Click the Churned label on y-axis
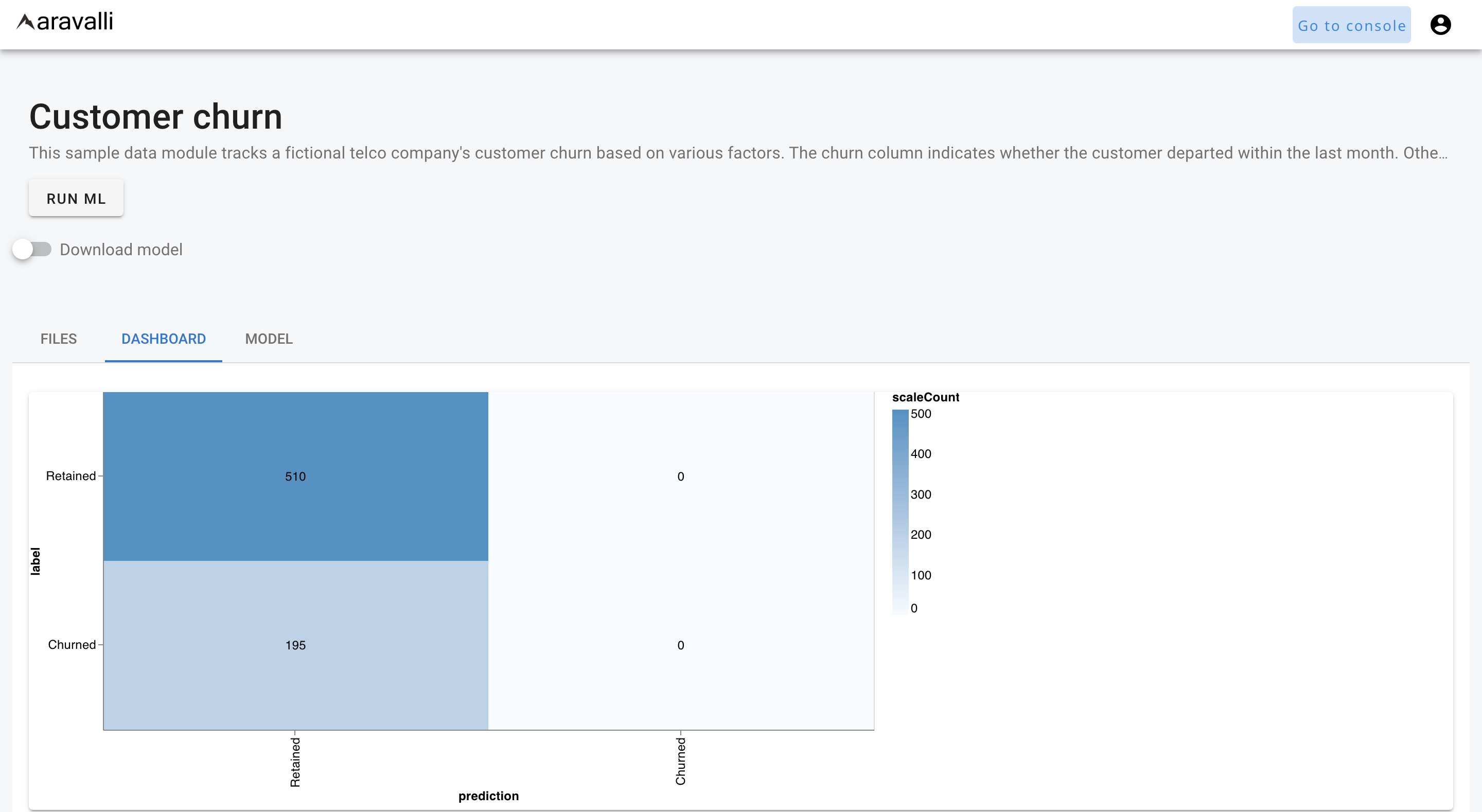This screenshot has width=1482, height=812. pos(72,645)
